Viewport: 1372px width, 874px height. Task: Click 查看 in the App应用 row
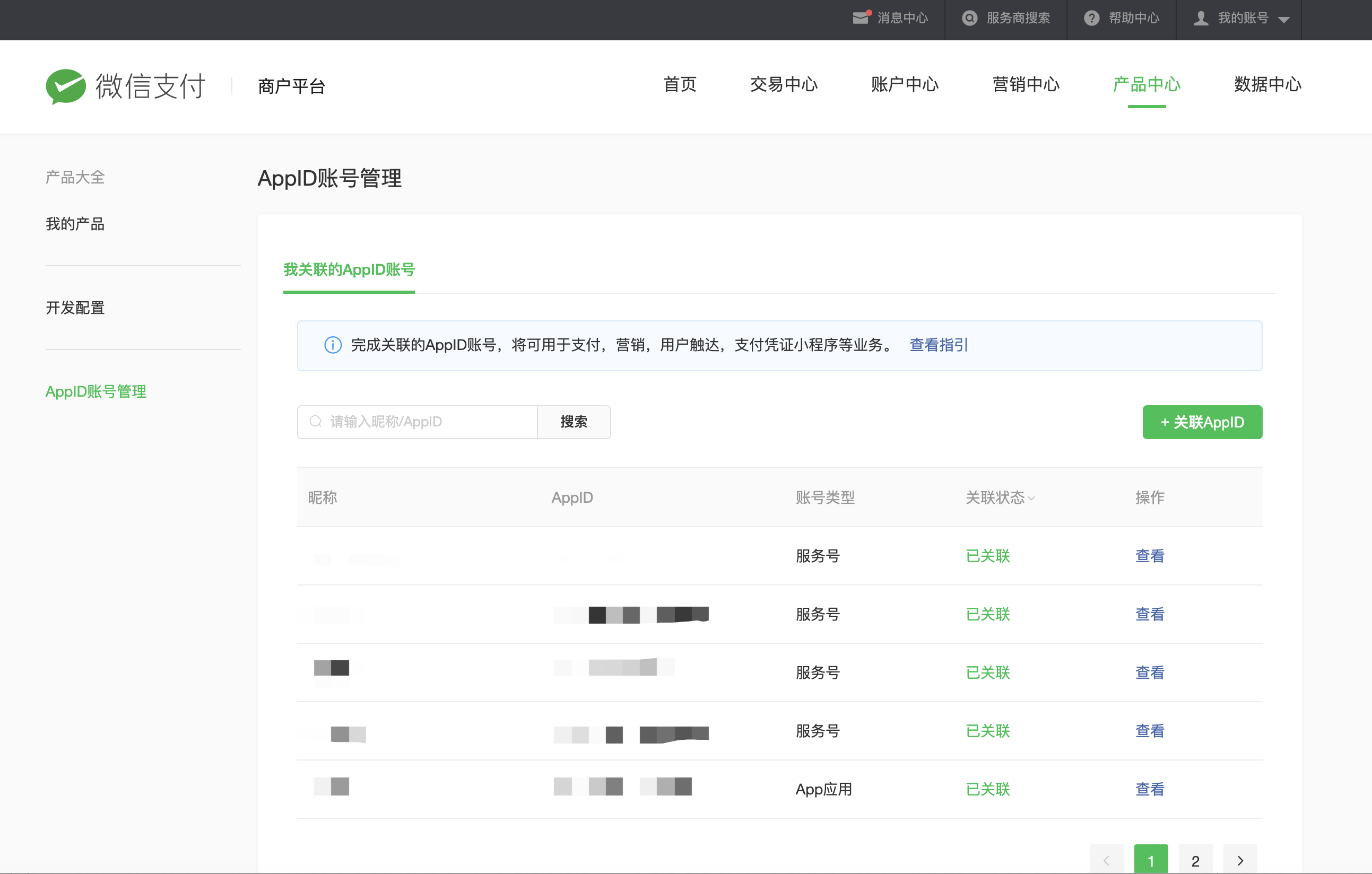1150,789
